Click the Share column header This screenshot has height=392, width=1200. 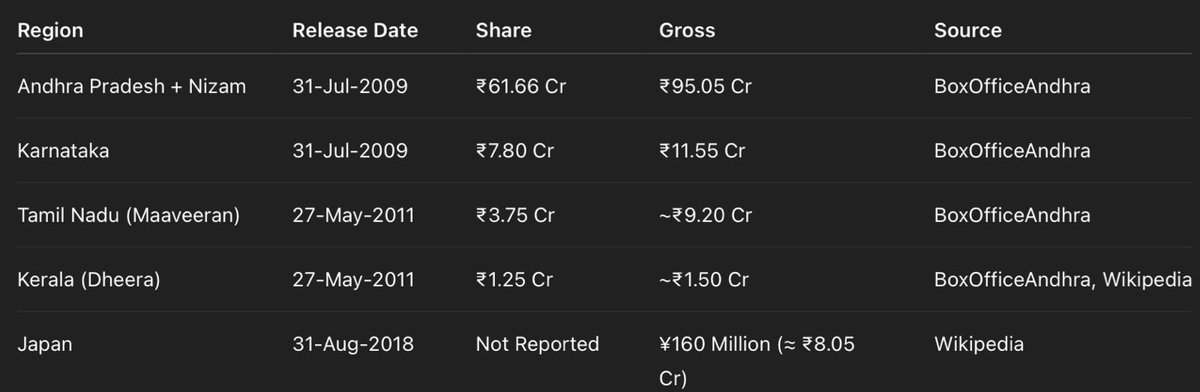[503, 31]
